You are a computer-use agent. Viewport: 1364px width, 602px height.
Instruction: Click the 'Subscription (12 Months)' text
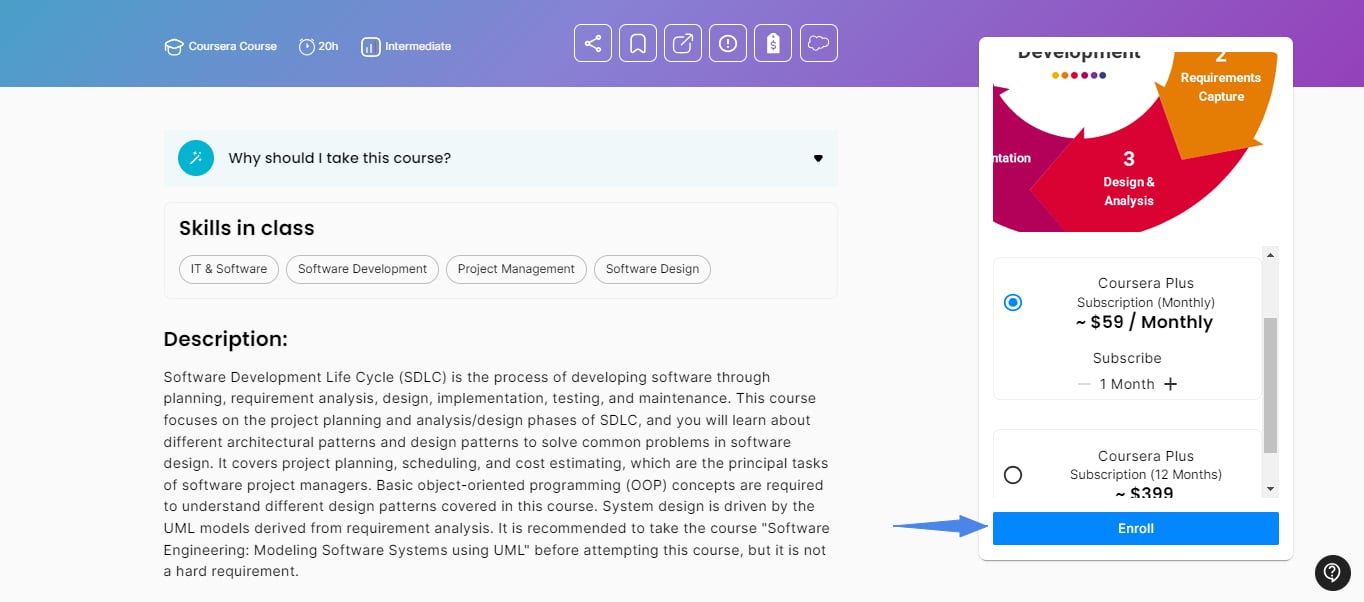(1146, 474)
